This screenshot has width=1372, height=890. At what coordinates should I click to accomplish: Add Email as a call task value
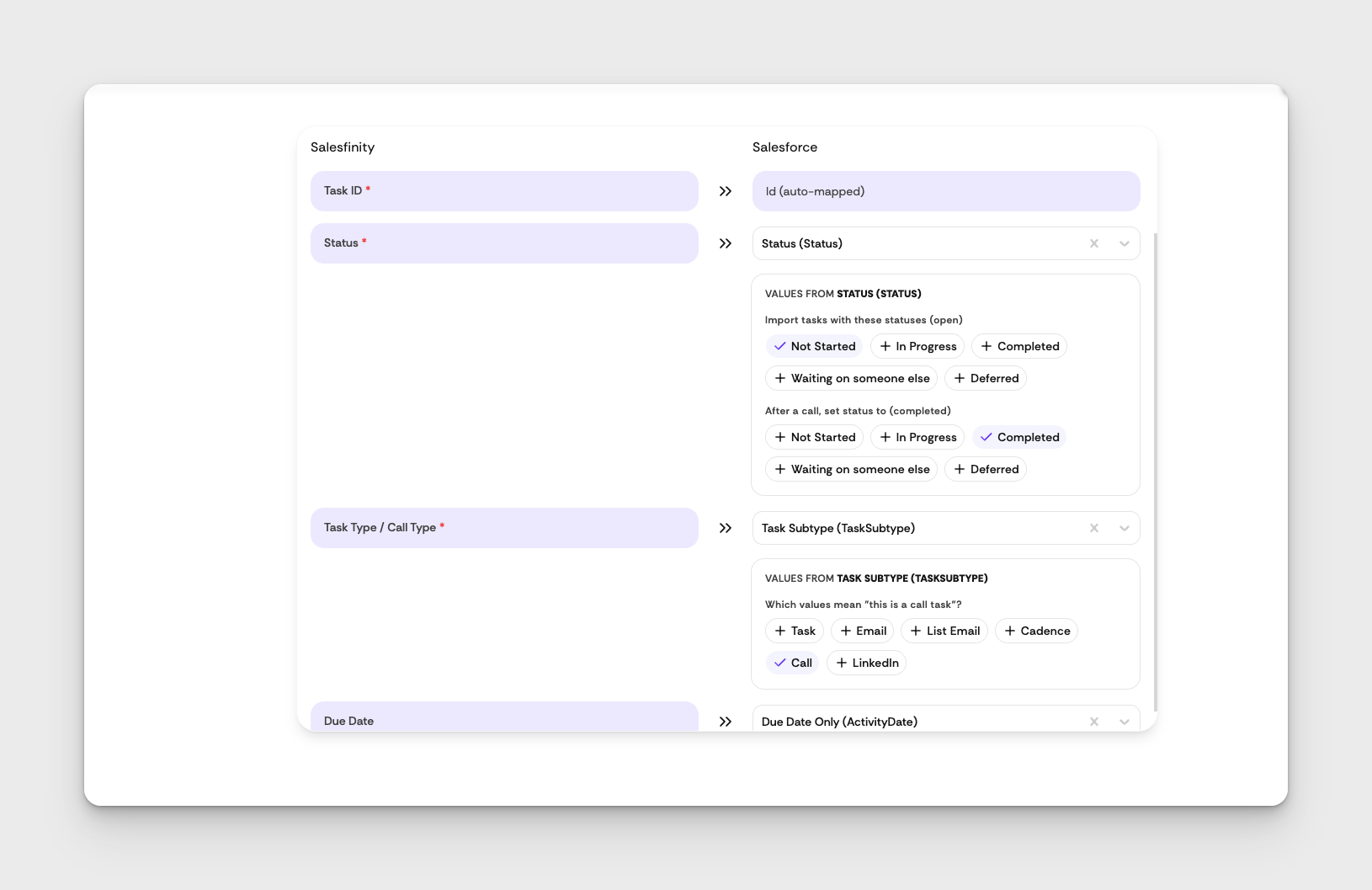[863, 631]
